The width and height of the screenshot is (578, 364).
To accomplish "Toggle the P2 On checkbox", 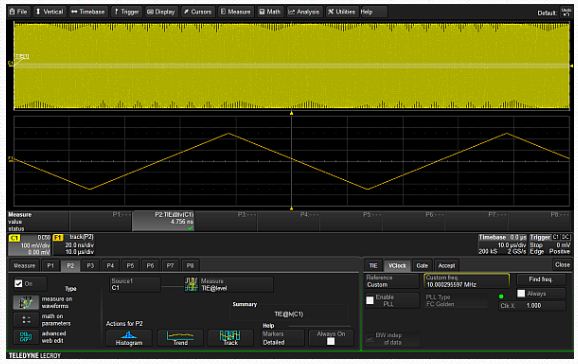I will [18, 284].
